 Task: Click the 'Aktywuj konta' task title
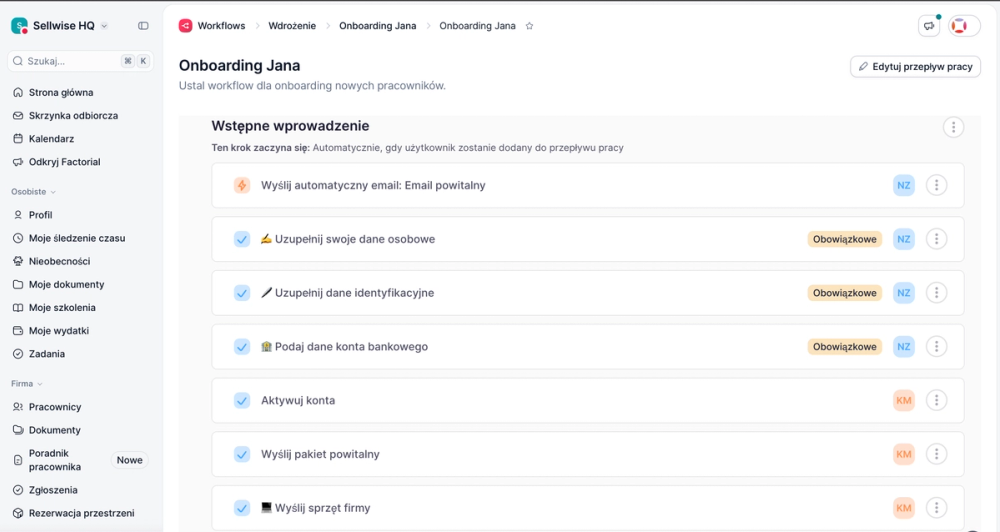point(298,401)
